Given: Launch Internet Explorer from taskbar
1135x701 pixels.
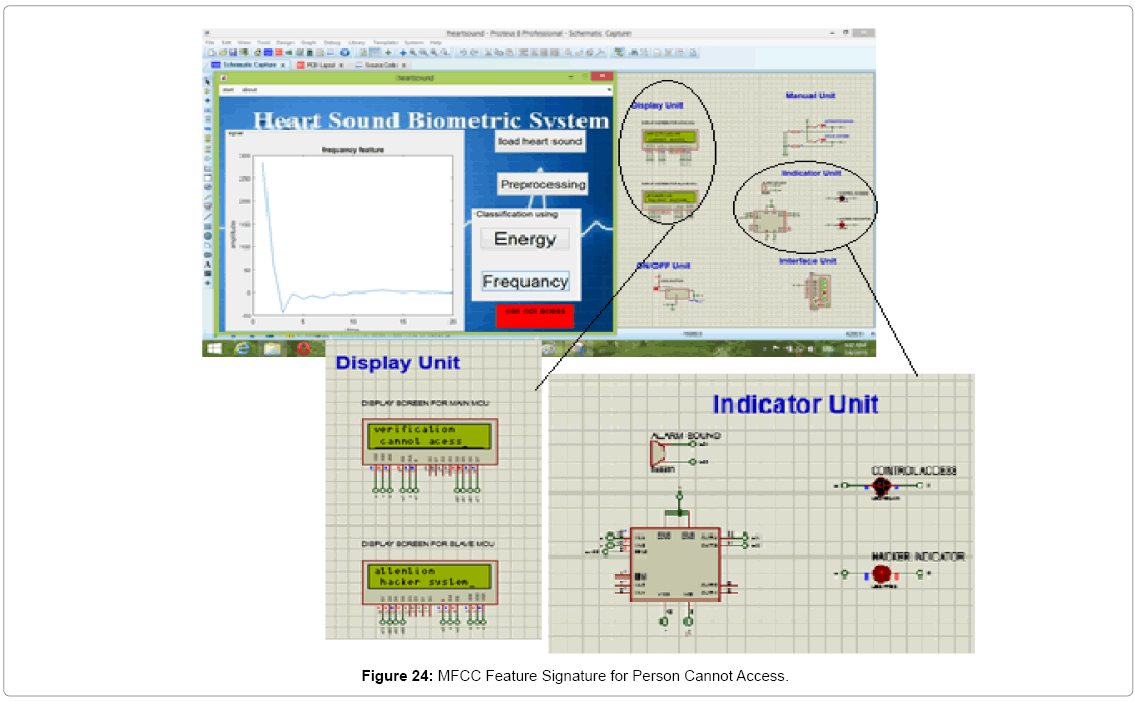Looking at the screenshot, I should coord(243,349).
